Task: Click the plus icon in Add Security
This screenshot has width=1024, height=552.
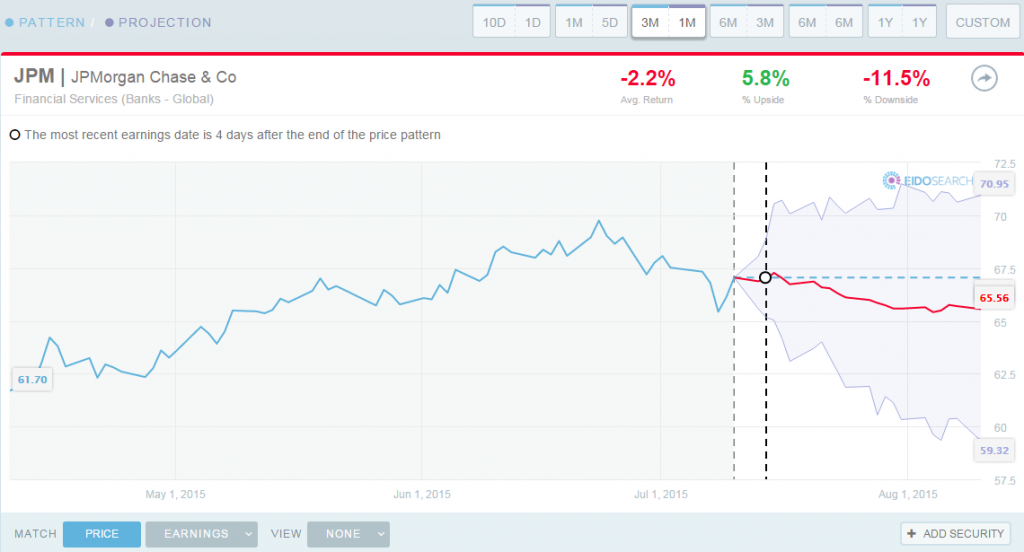Action: click(x=912, y=534)
